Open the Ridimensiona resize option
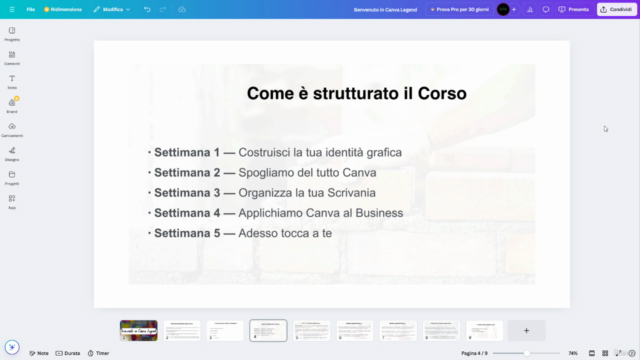Viewport: 640px width, 360px height. (63, 9)
